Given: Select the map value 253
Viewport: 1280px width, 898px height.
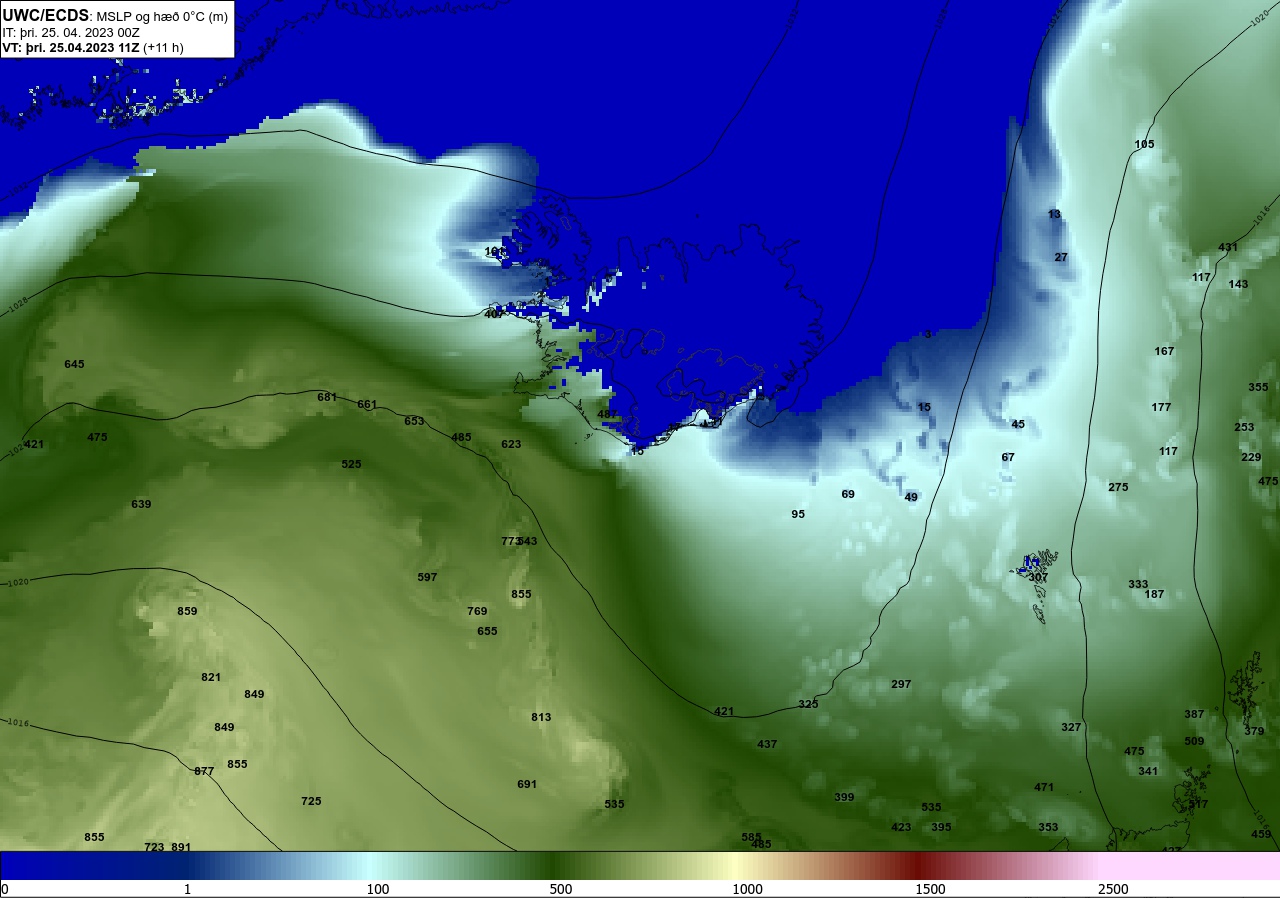Looking at the screenshot, I should [1244, 427].
